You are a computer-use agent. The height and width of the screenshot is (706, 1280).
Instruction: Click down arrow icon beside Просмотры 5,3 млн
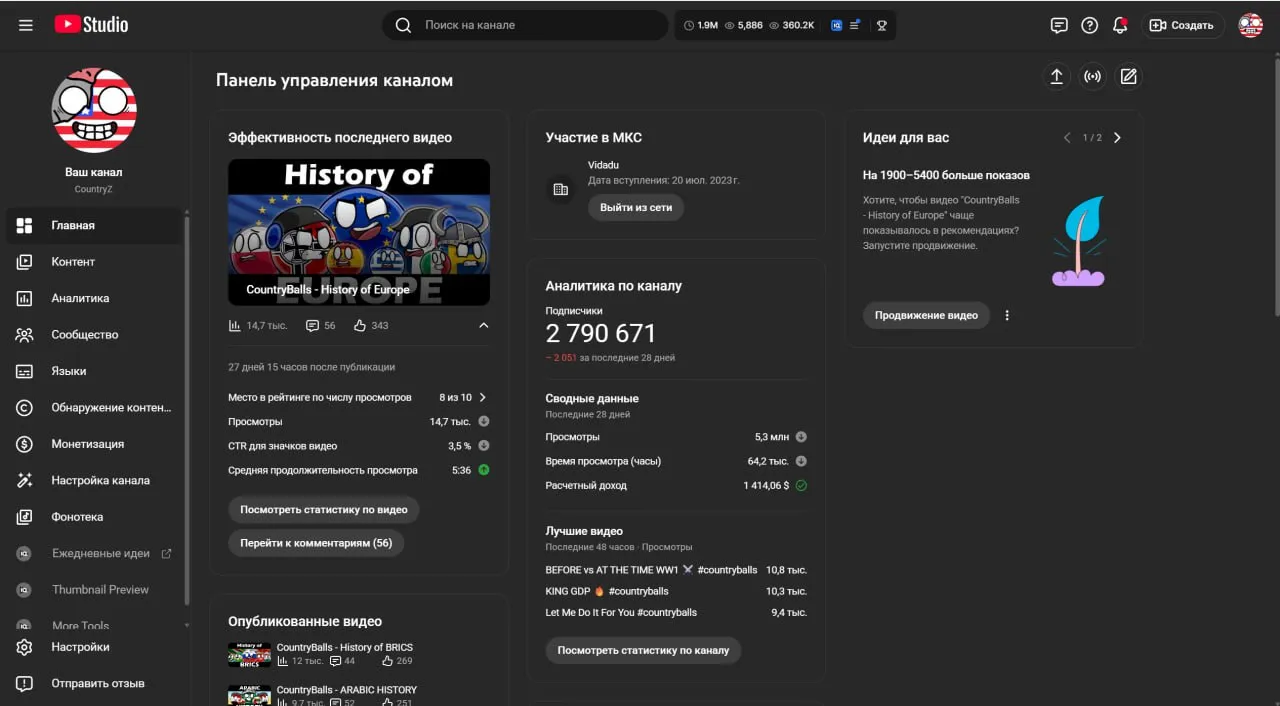click(x=801, y=437)
